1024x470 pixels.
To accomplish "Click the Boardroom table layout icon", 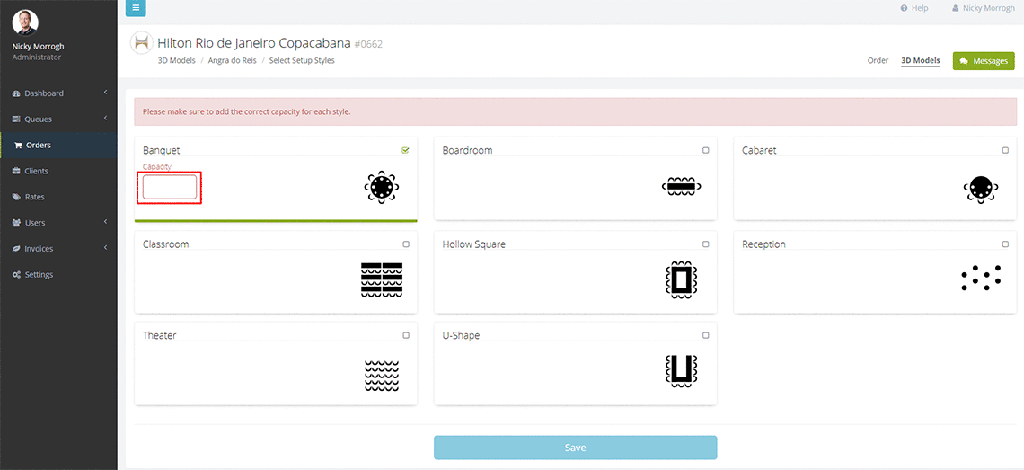I will click(681, 186).
